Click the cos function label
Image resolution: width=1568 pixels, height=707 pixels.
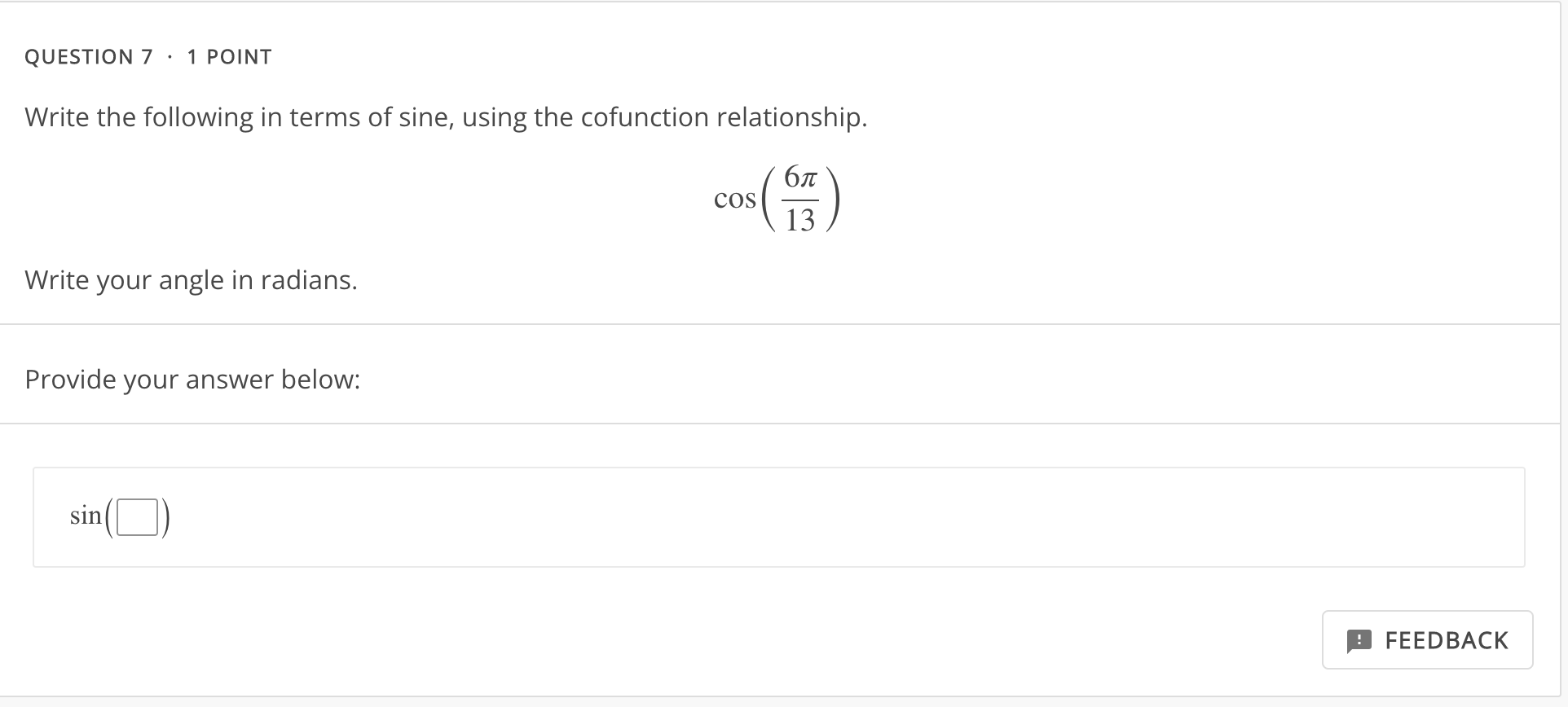734,199
